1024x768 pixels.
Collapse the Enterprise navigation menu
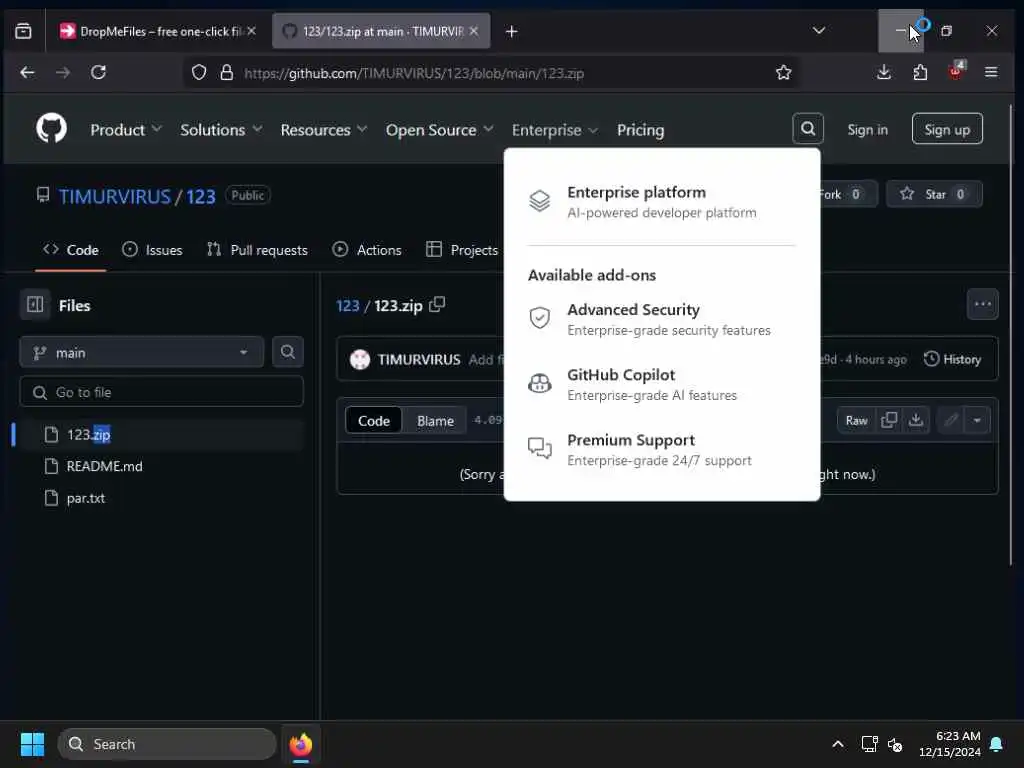point(554,130)
